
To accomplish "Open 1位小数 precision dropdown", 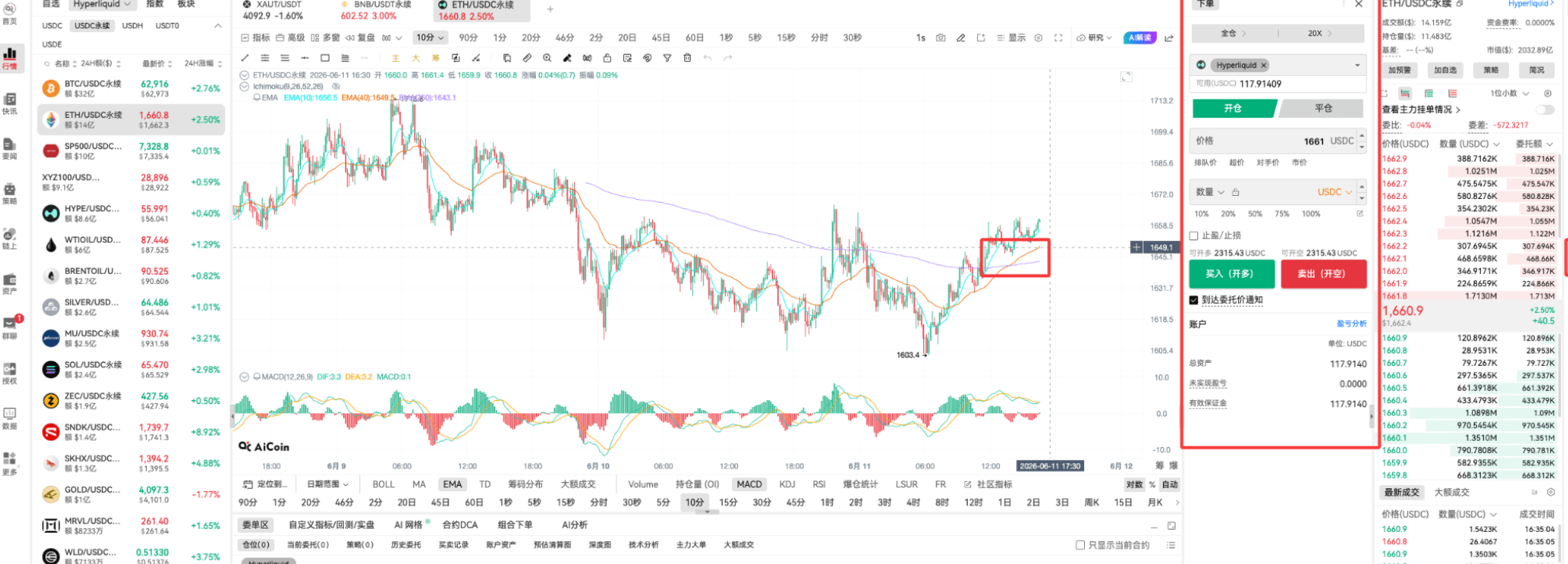I will coord(1509,93).
